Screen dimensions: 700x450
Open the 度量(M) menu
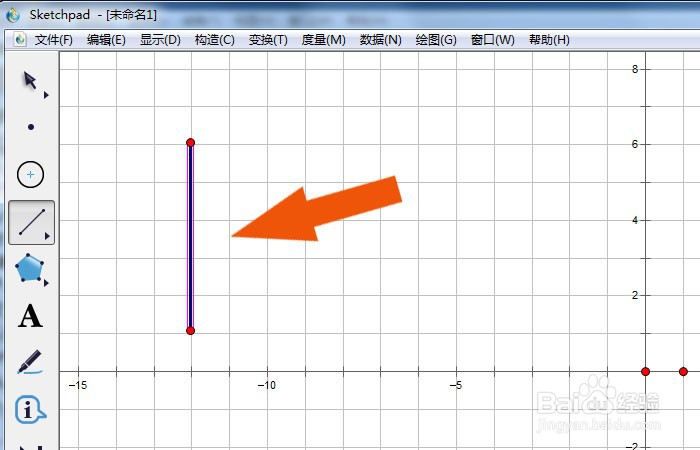point(324,40)
